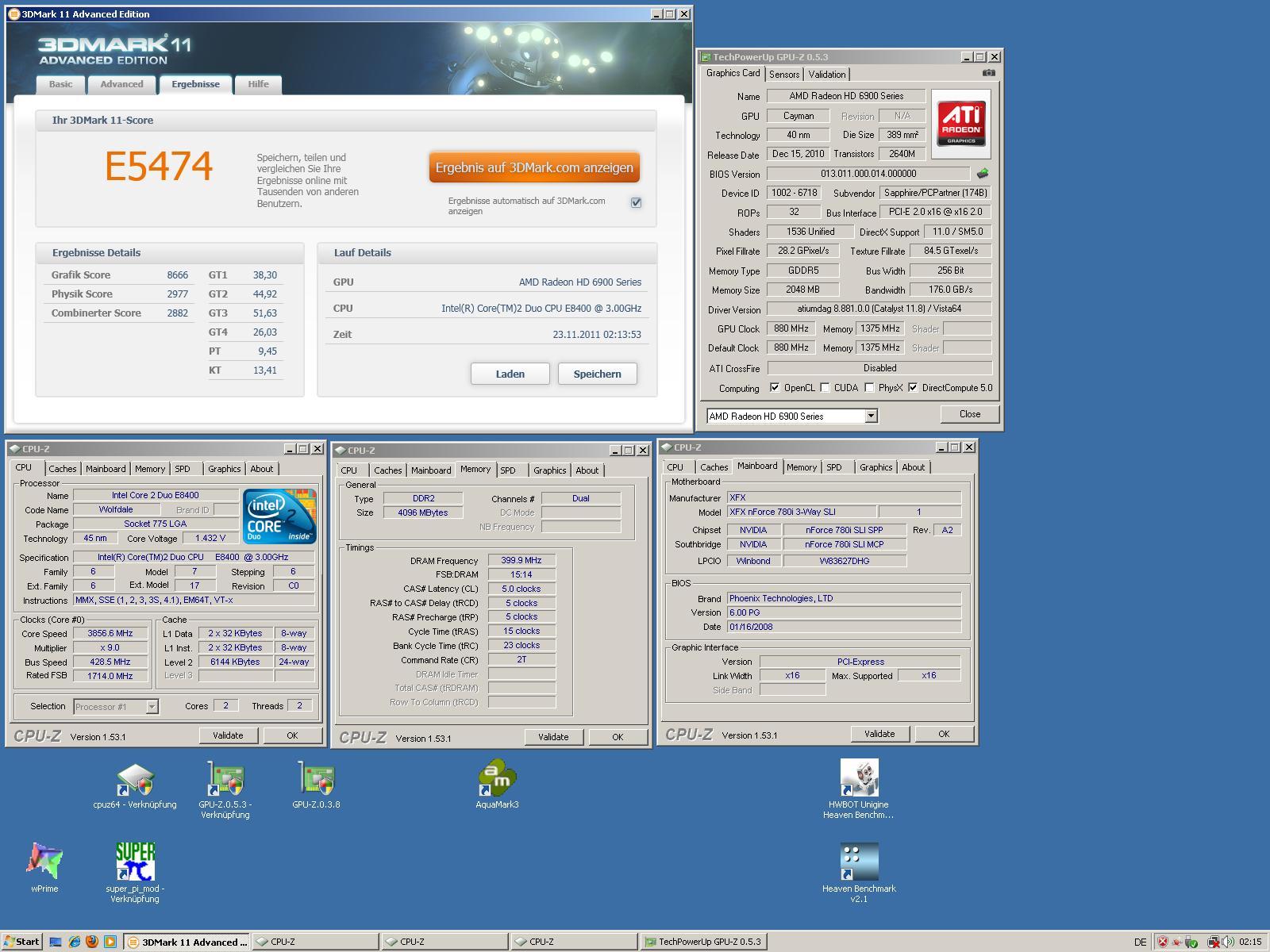Image resolution: width=1270 pixels, height=952 pixels.
Task: Open the Hilfe tab in 3DMark
Action: pos(258,84)
